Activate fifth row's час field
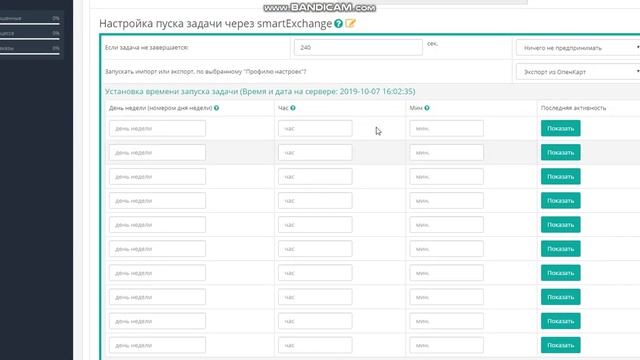 [315, 225]
